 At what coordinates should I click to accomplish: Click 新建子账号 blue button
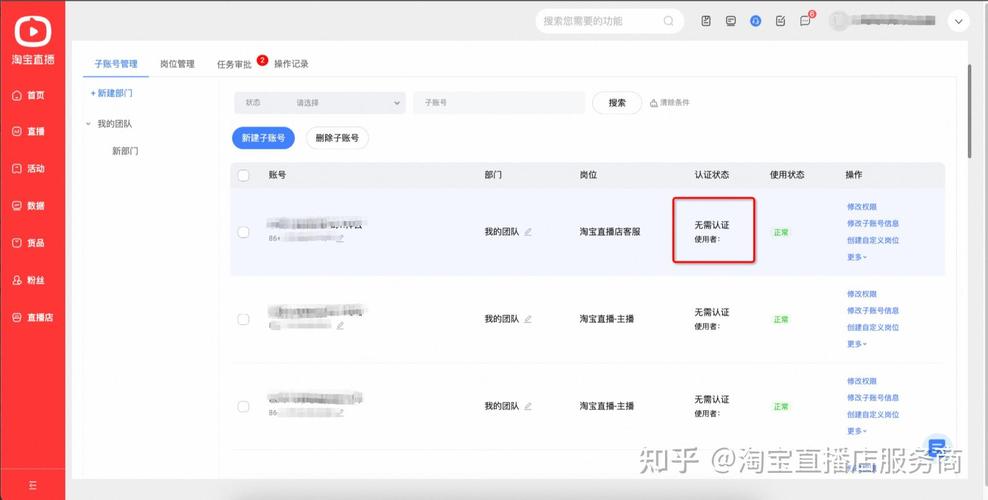click(263, 138)
